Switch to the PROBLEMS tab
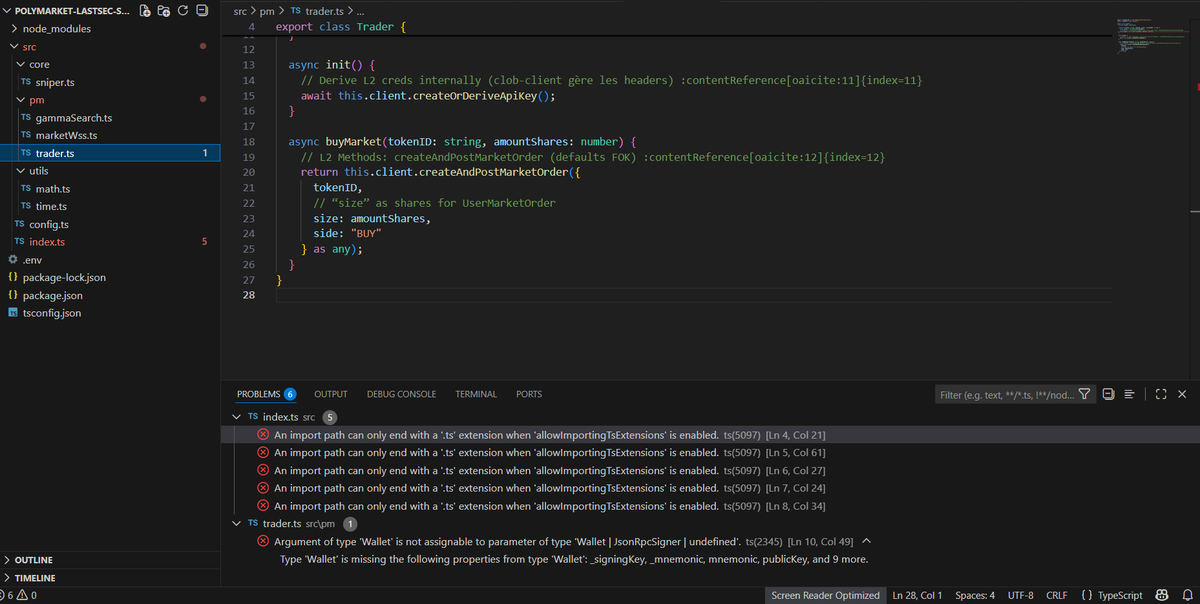The height and width of the screenshot is (604, 1200). pyautogui.click(x=266, y=394)
